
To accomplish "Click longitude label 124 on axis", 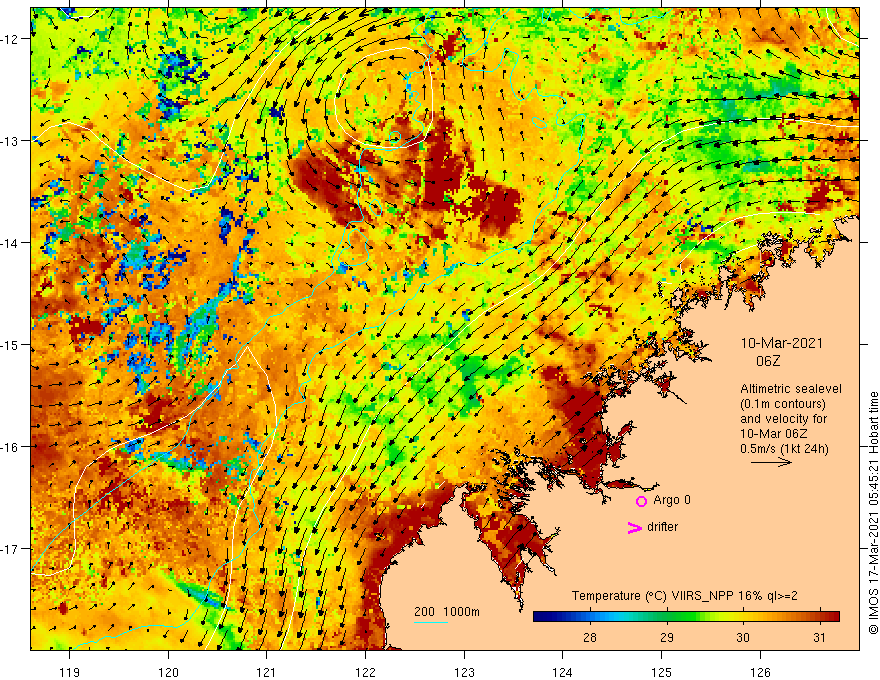I will point(562,672).
